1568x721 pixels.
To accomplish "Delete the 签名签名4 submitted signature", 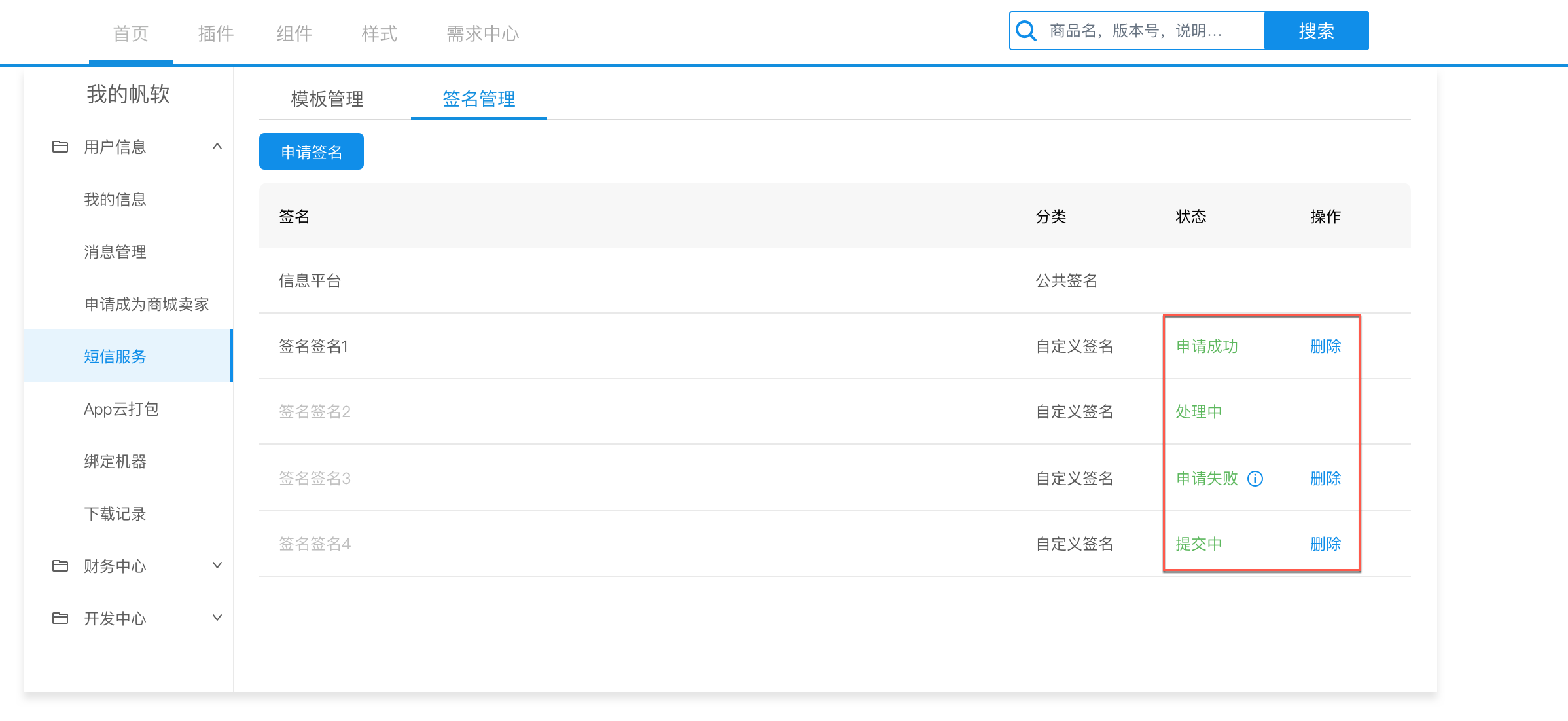I will [1325, 544].
